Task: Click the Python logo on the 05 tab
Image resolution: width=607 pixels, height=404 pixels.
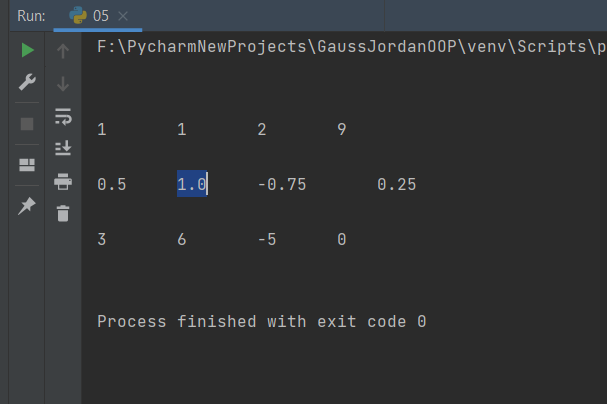Action: [78, 15]
